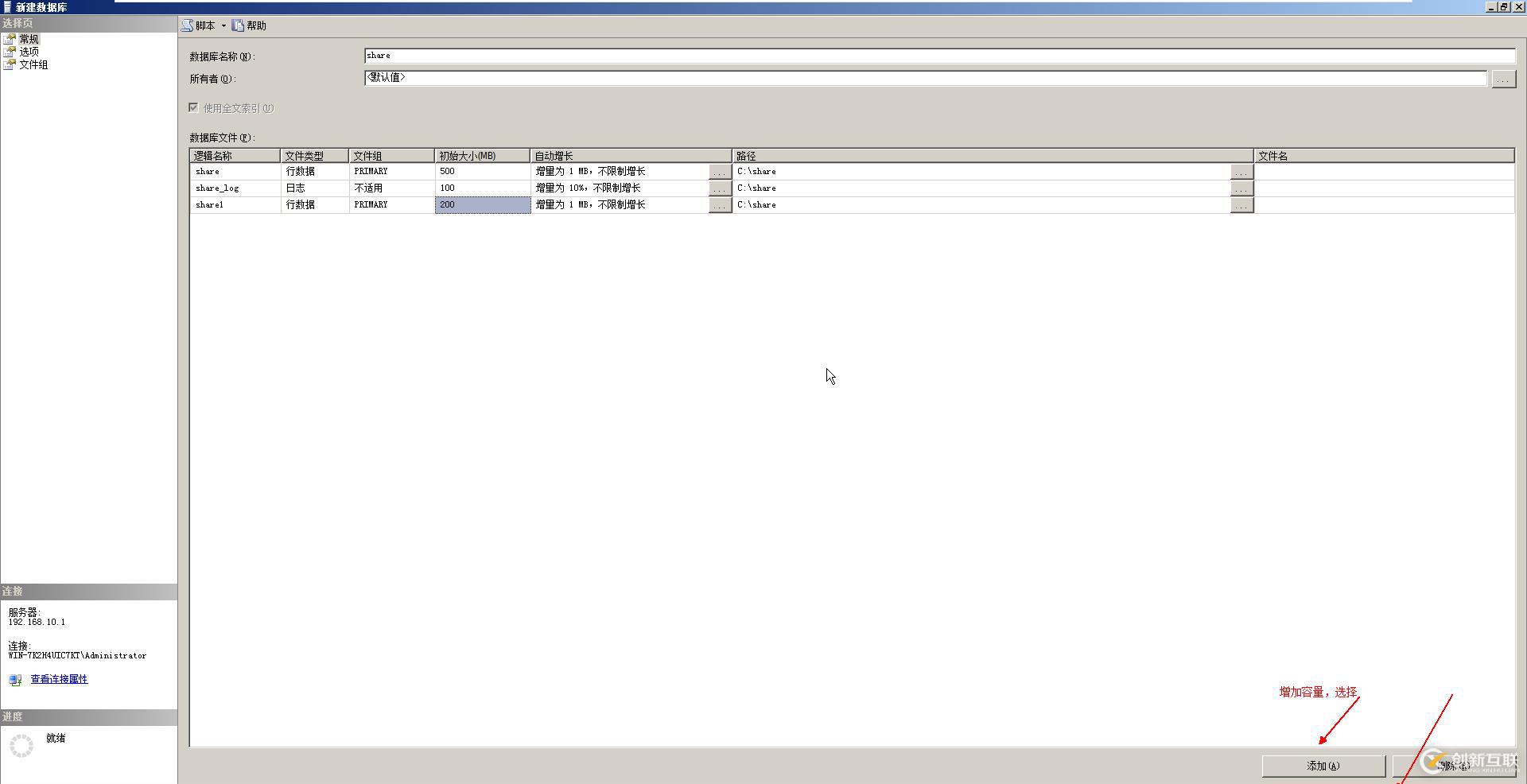Viewport: 1527px width, 784px height.
Task: Click the 日志 file type cell
Action: (x=315, y=188)
